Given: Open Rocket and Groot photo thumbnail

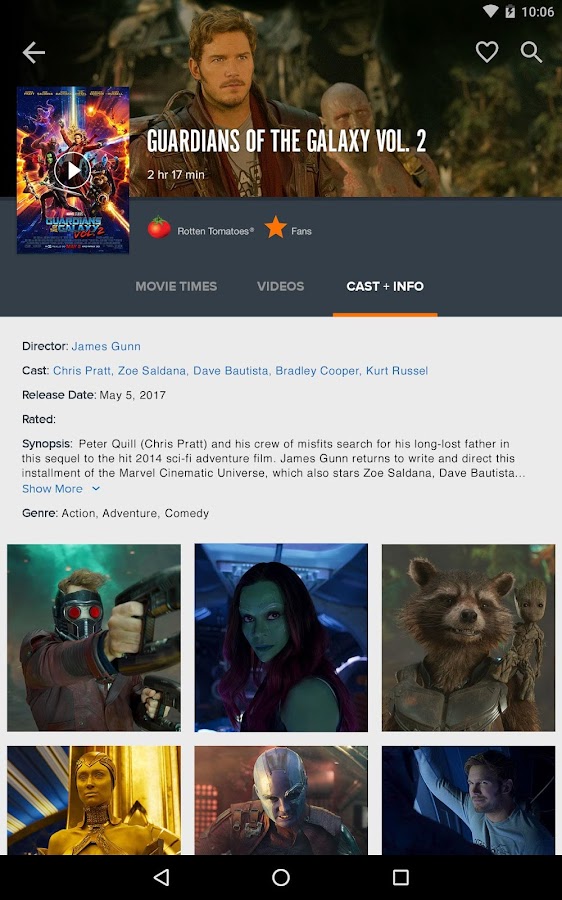Looking at the screenshot, I should (x=468, y=638).
